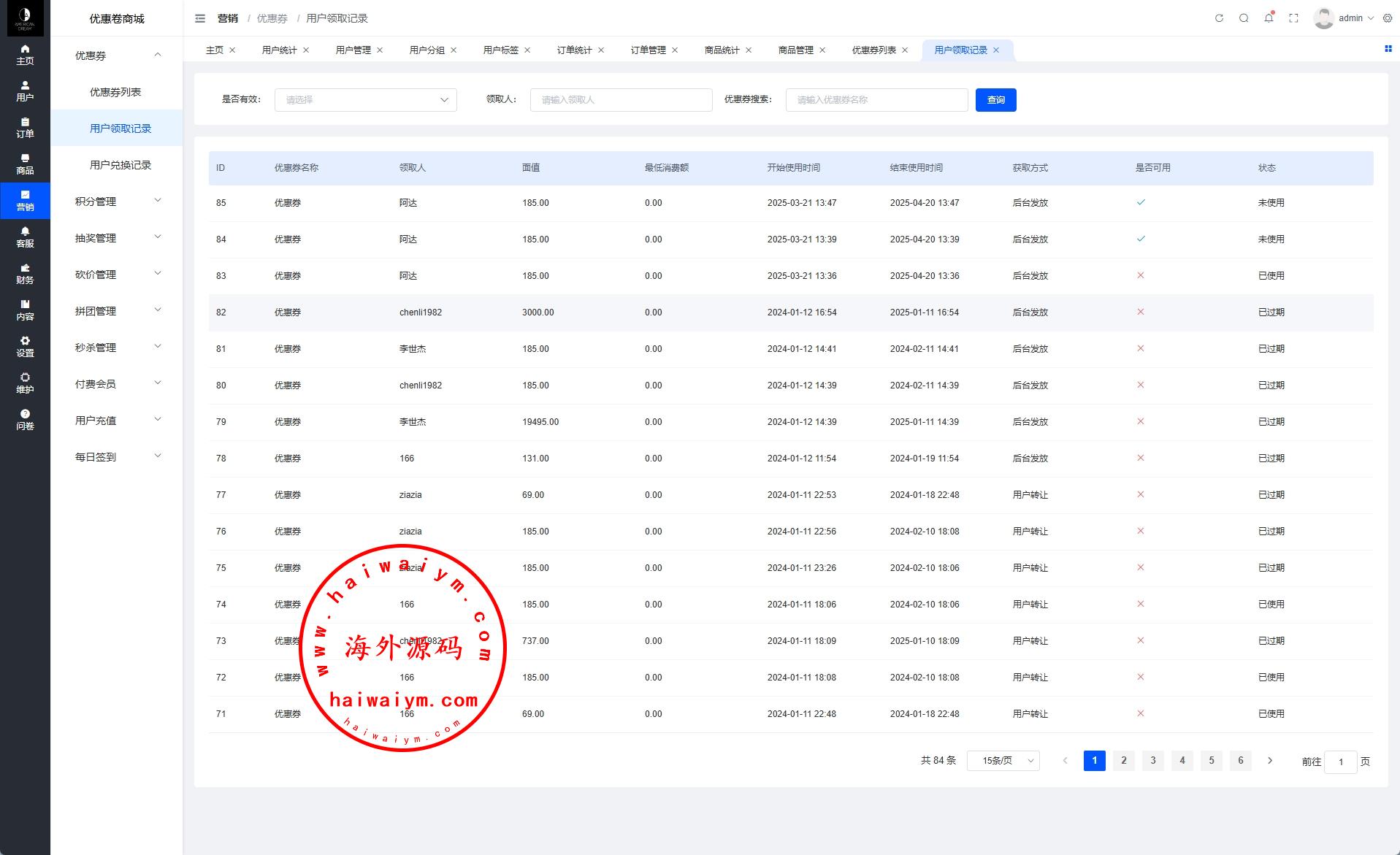Open 用户兑换记录 in the side menu

point(121,165)
